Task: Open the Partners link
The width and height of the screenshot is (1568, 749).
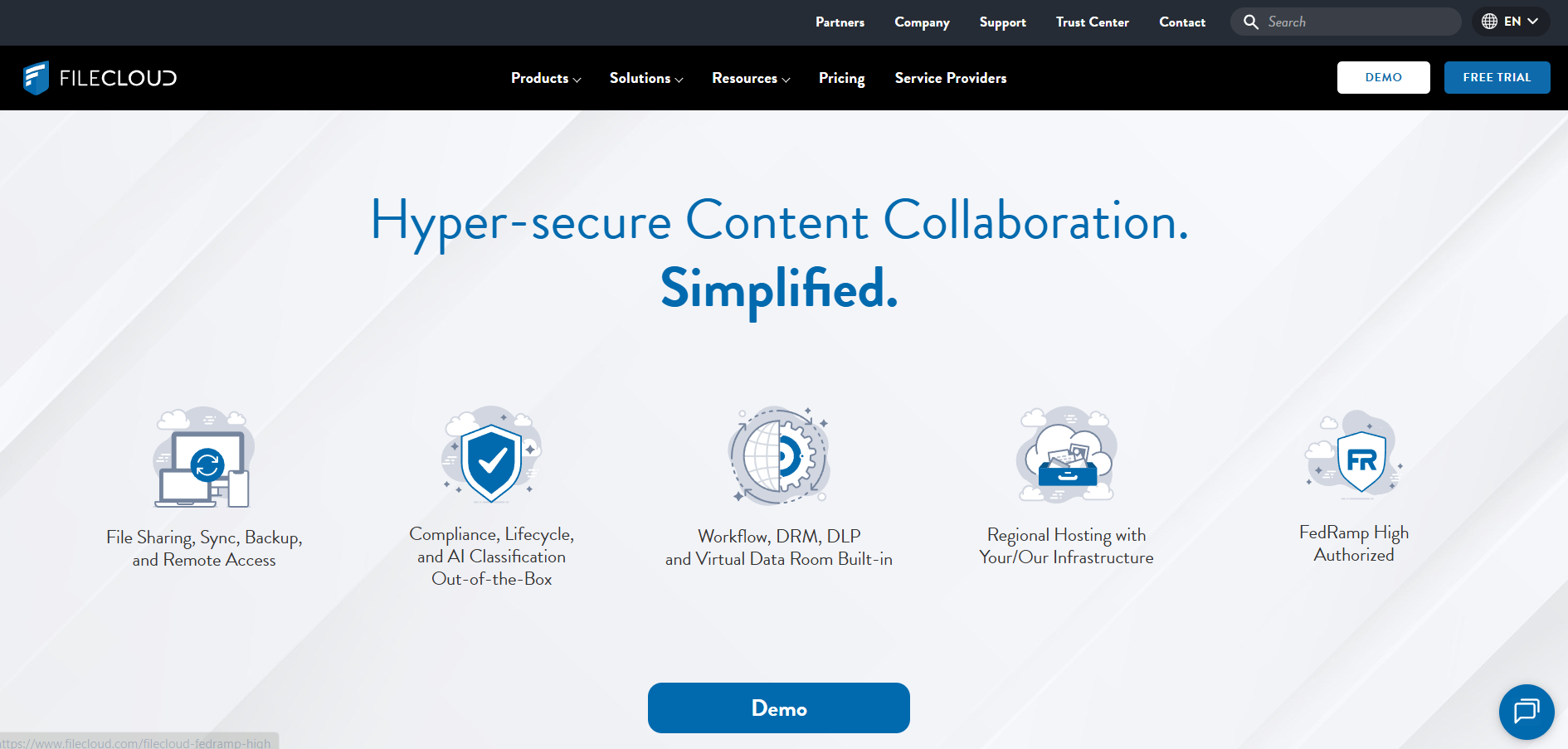Action: pyautogui.click(x=840, y=22)
